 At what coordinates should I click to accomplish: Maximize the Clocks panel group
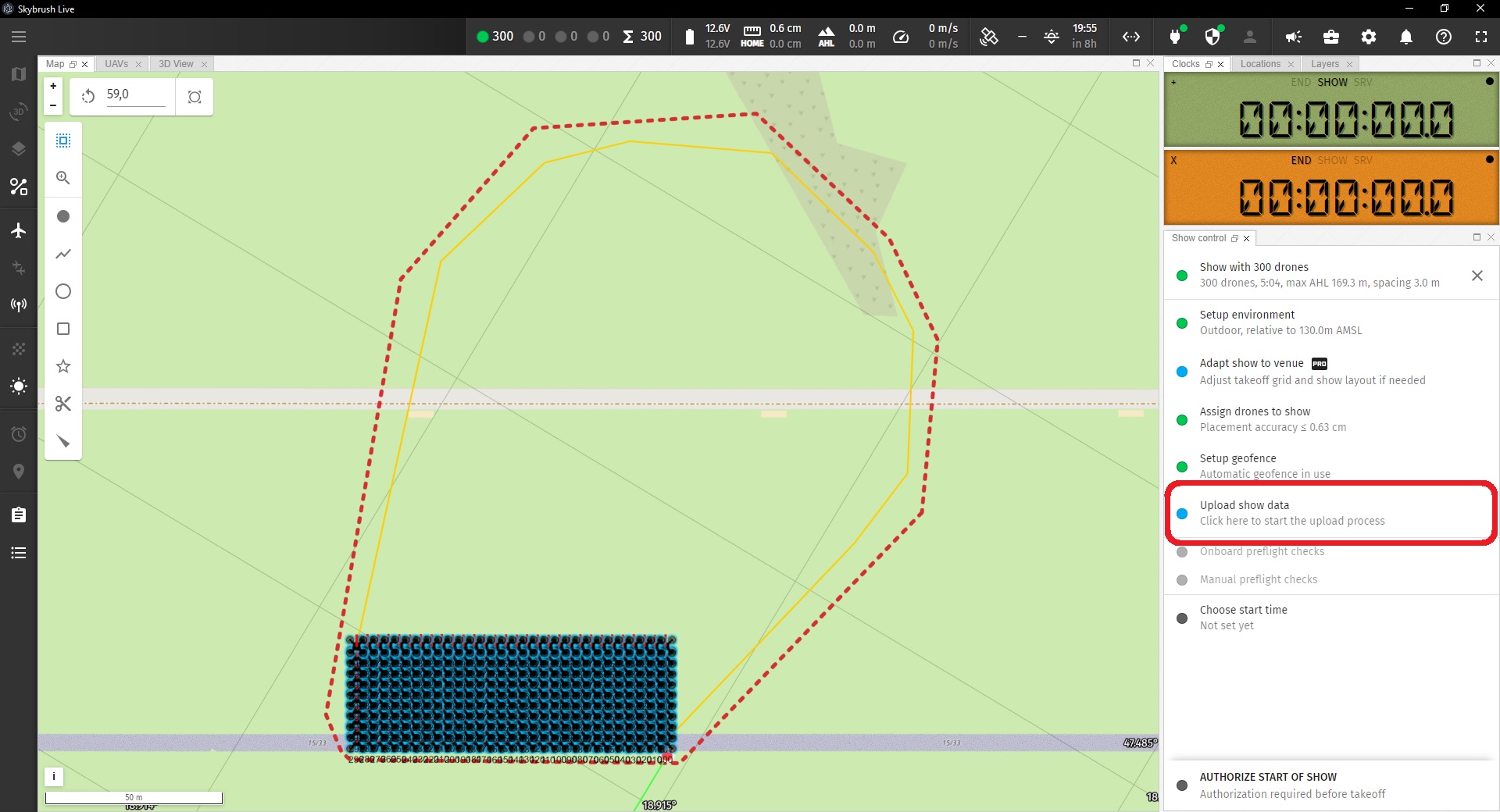pos(1477,63)
